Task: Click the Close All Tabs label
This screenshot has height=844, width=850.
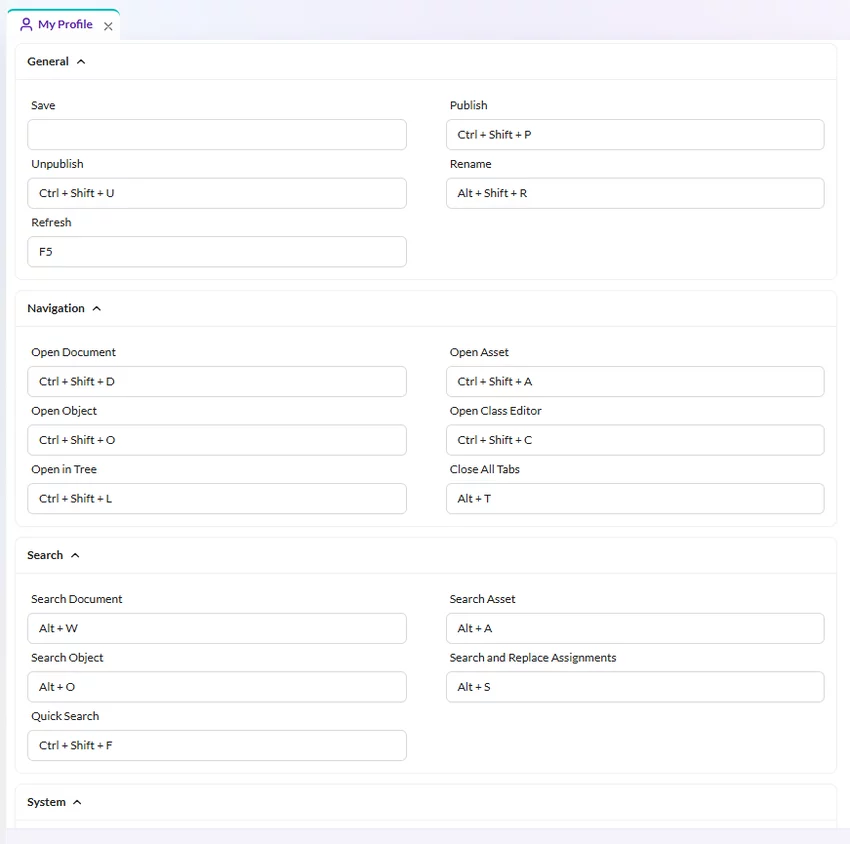Action: (485, 469)
